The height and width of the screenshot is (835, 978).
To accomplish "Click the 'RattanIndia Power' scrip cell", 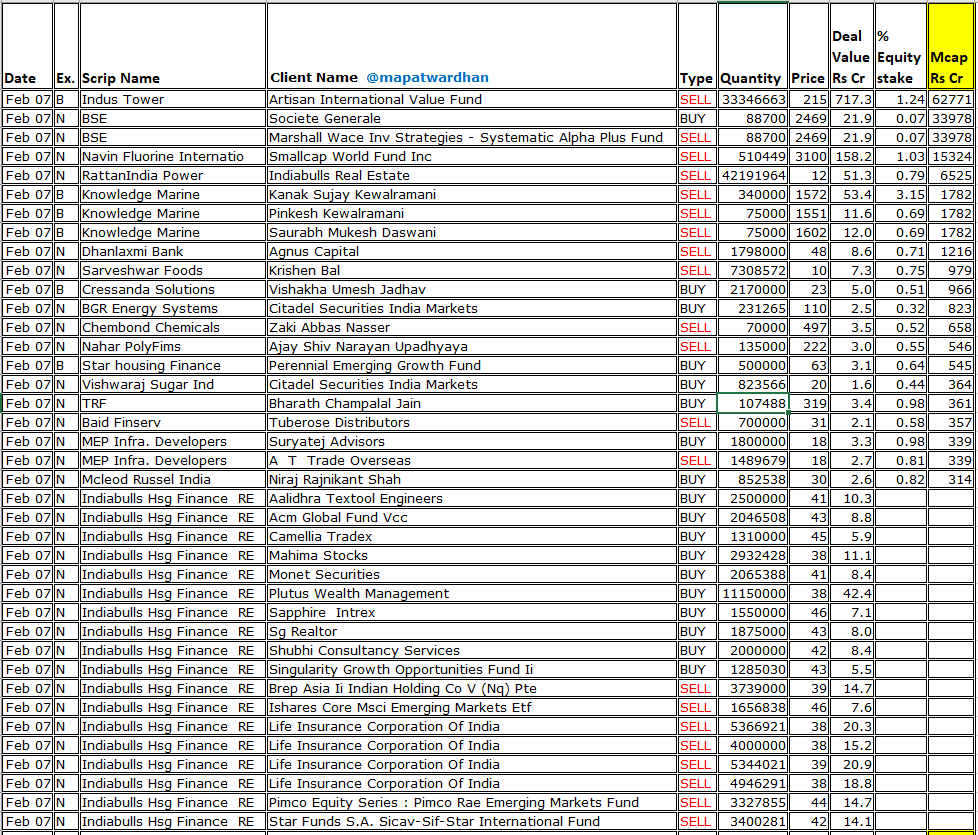I will coord(173,175).
